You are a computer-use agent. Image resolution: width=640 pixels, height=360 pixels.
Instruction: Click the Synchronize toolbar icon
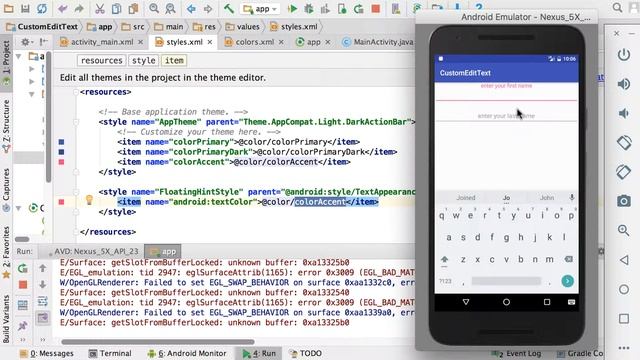42,8
